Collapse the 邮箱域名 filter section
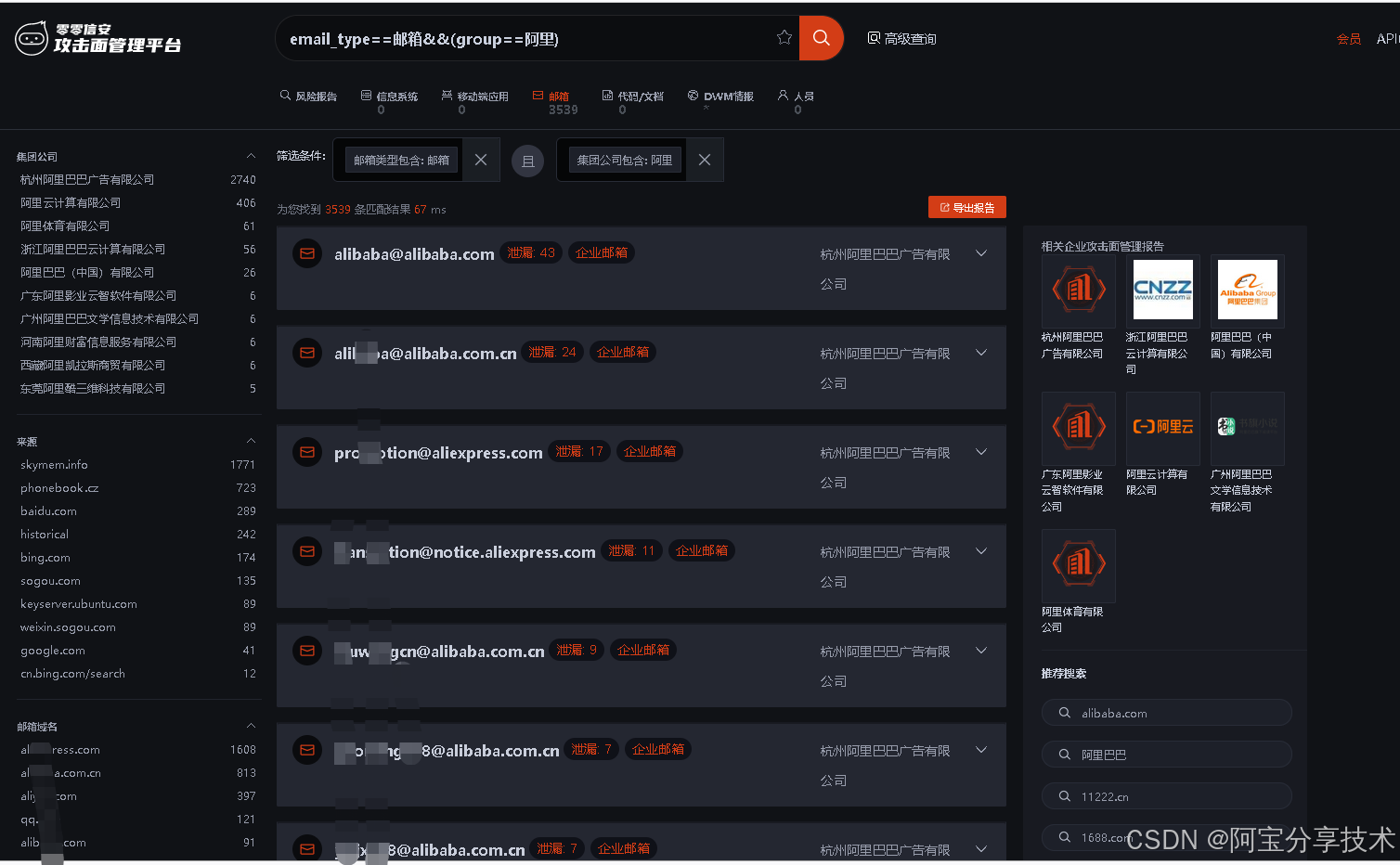 click(x=251, y=726)
